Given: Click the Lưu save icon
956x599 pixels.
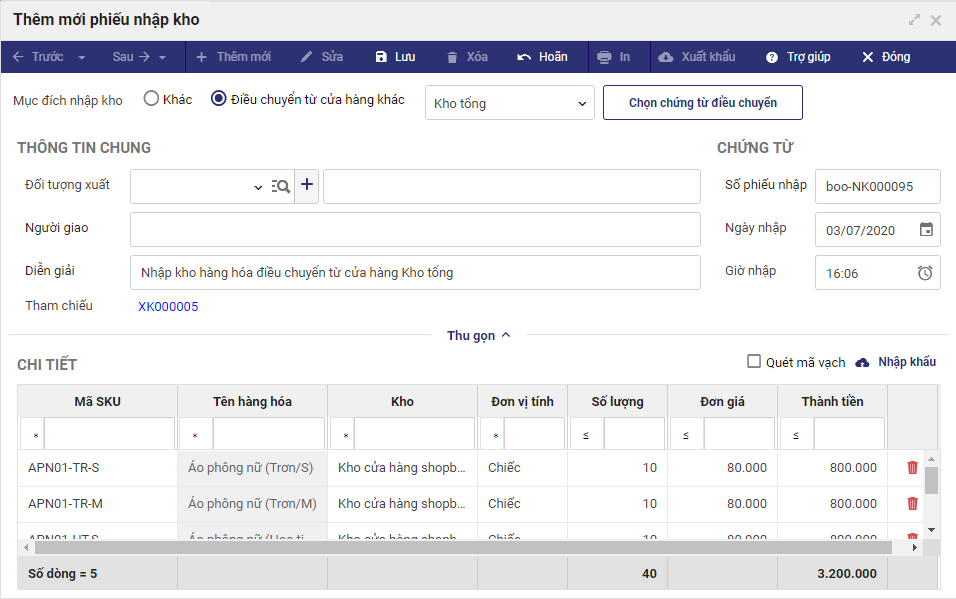Looking at the screenshot, I should [x=381, y=57].
